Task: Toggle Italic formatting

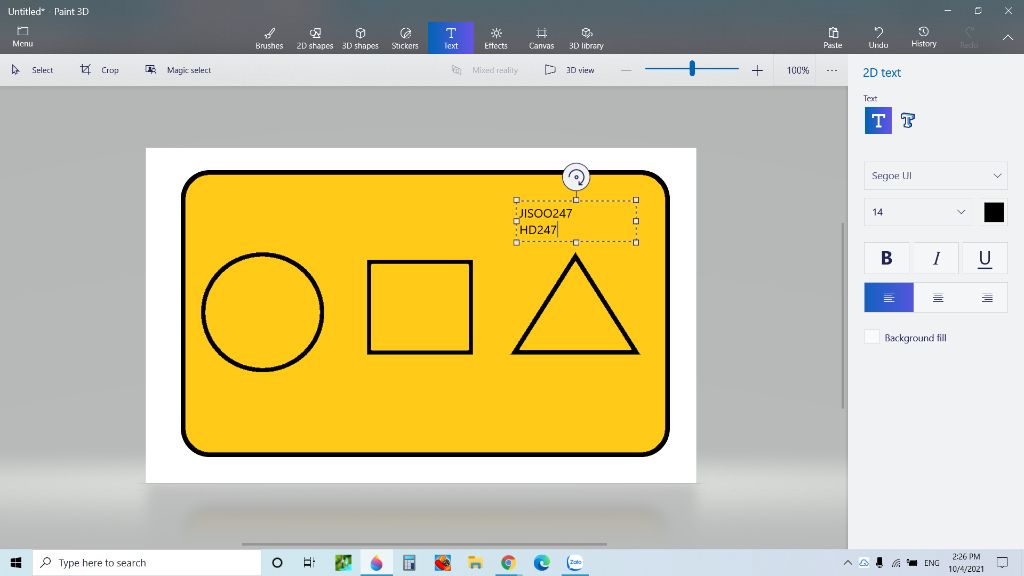Action: pos(936,258)
